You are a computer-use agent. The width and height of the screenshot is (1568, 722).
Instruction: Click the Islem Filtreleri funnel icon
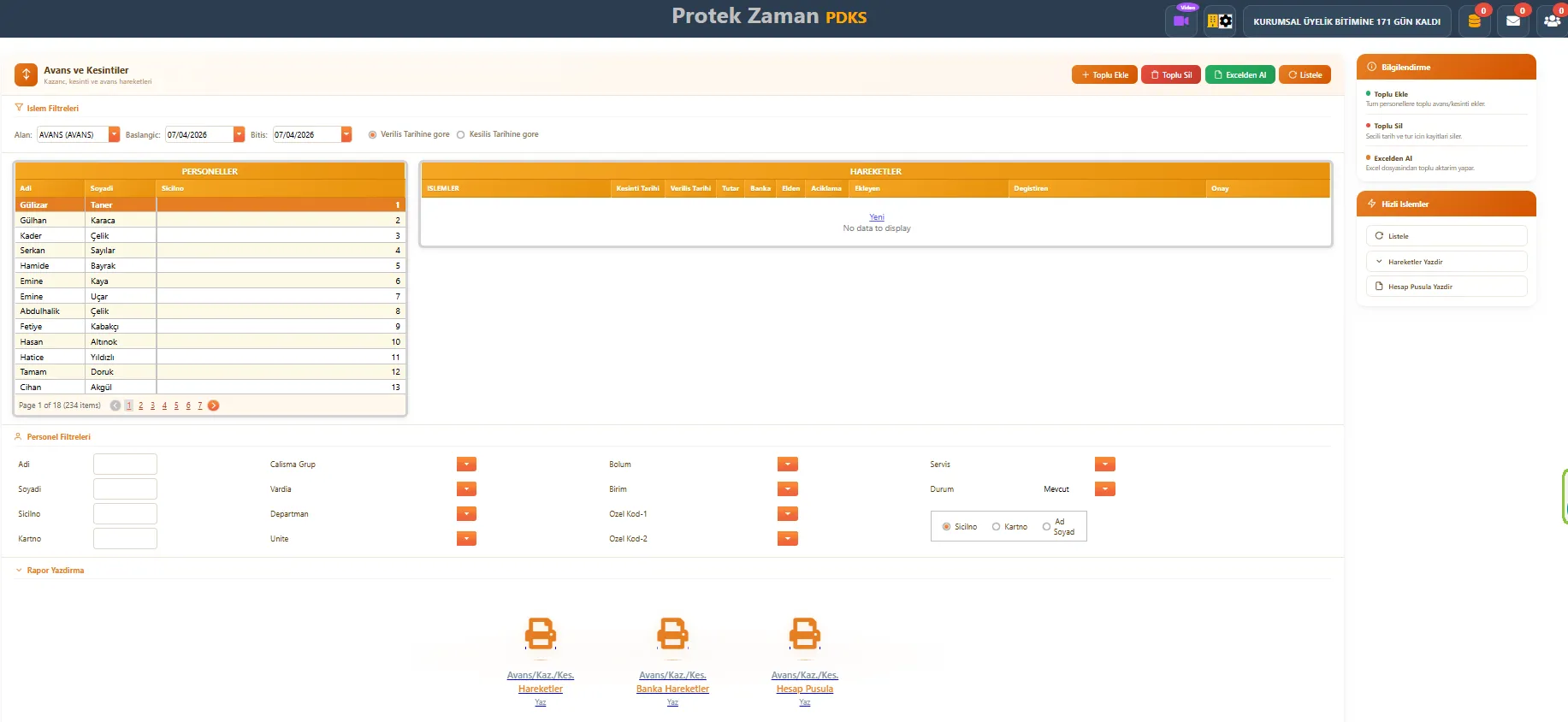point(19,108)
